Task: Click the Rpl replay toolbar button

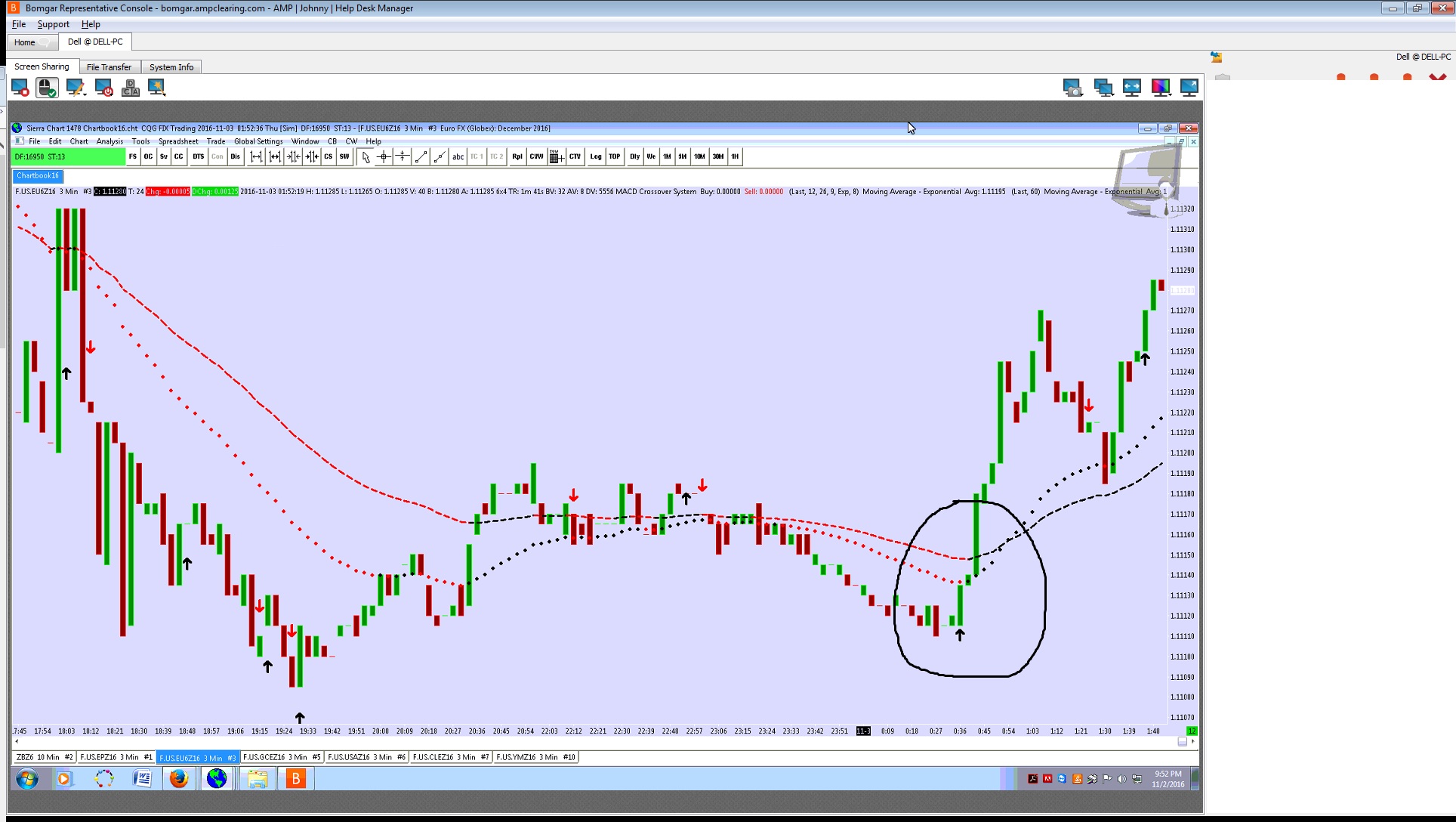Action: (517, 156)
